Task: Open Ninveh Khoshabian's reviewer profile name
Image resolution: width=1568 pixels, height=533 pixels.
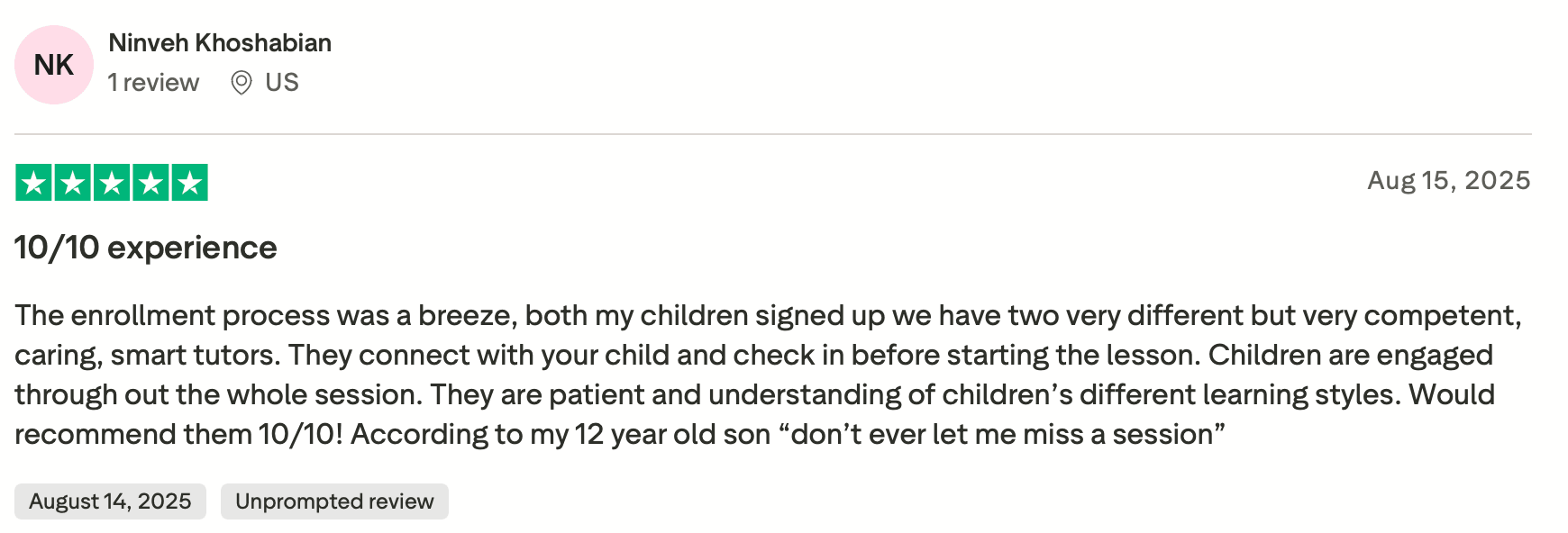Action: pyautogui.click(x=220, y=43)
